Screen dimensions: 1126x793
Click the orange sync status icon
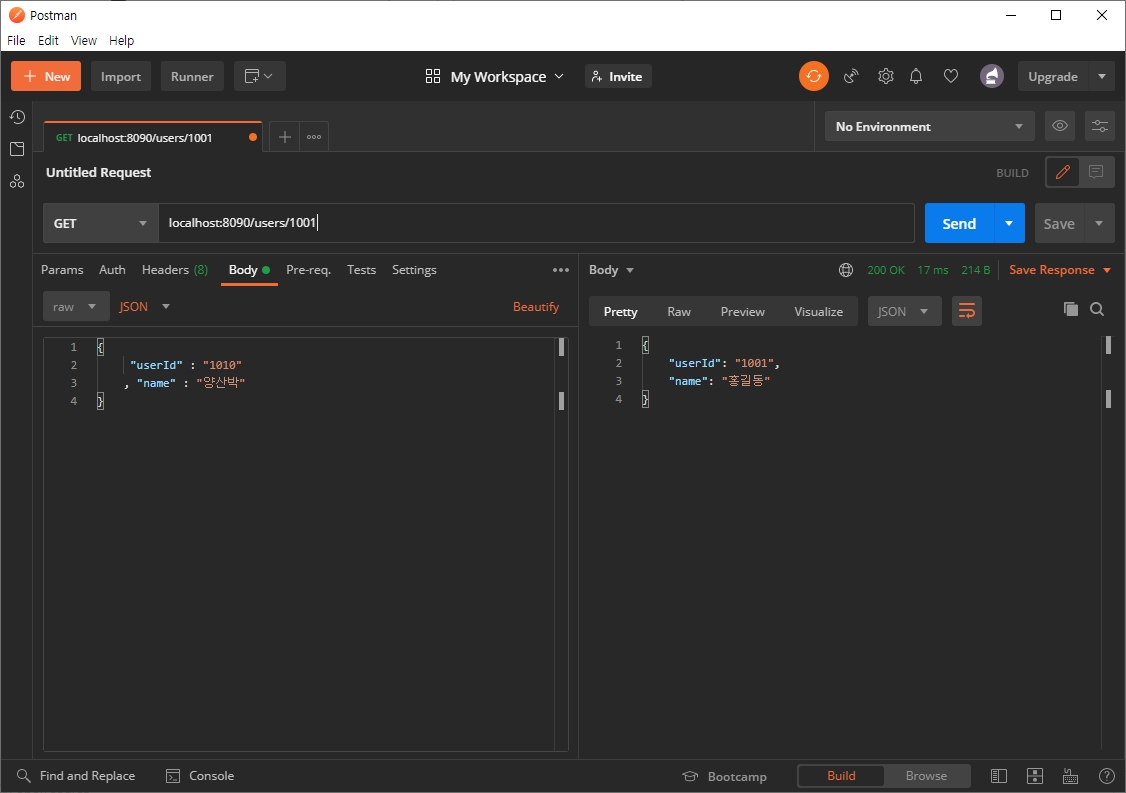pyautogui.click(x=814, y=76)
